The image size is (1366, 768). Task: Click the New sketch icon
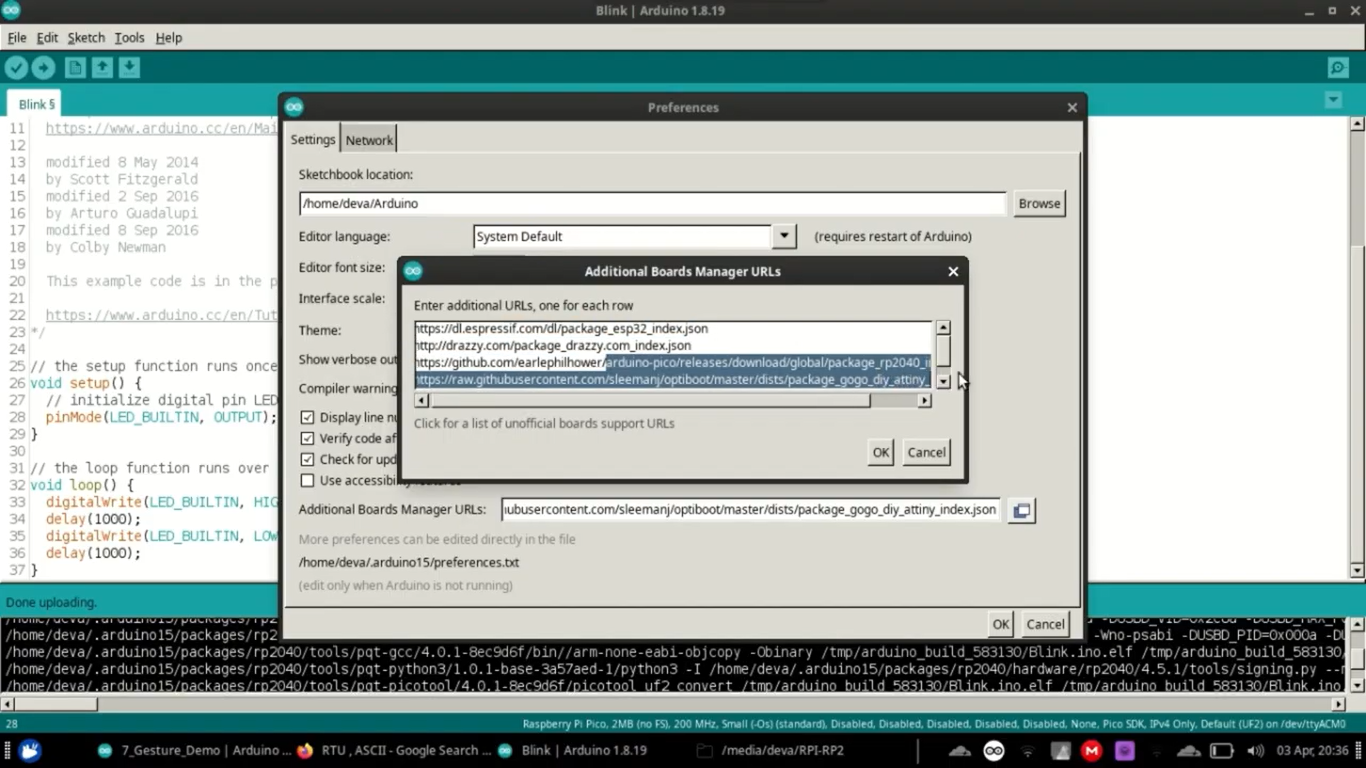pos(75,67)
